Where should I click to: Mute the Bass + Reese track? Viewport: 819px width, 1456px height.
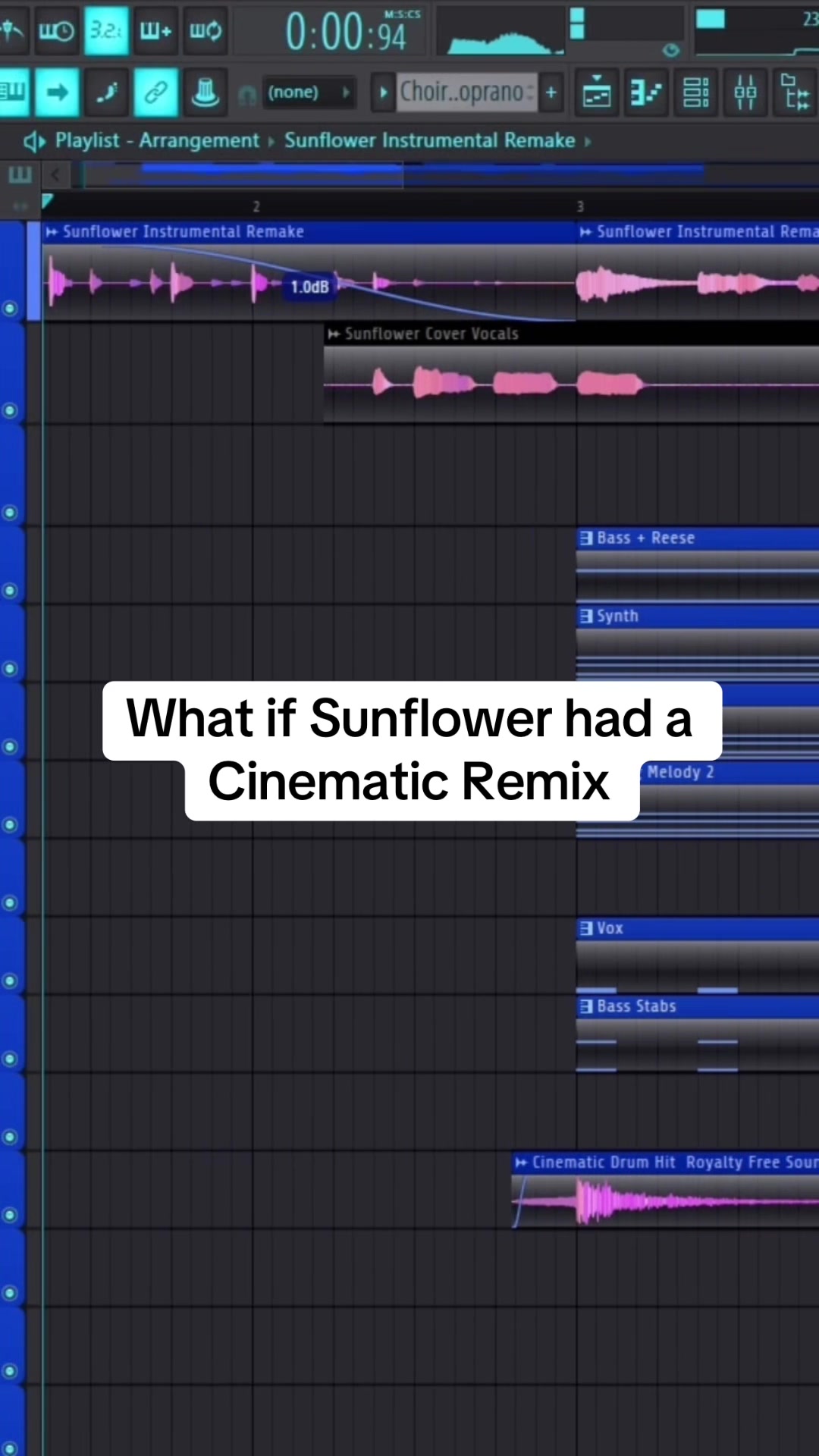tap(10, 590)
